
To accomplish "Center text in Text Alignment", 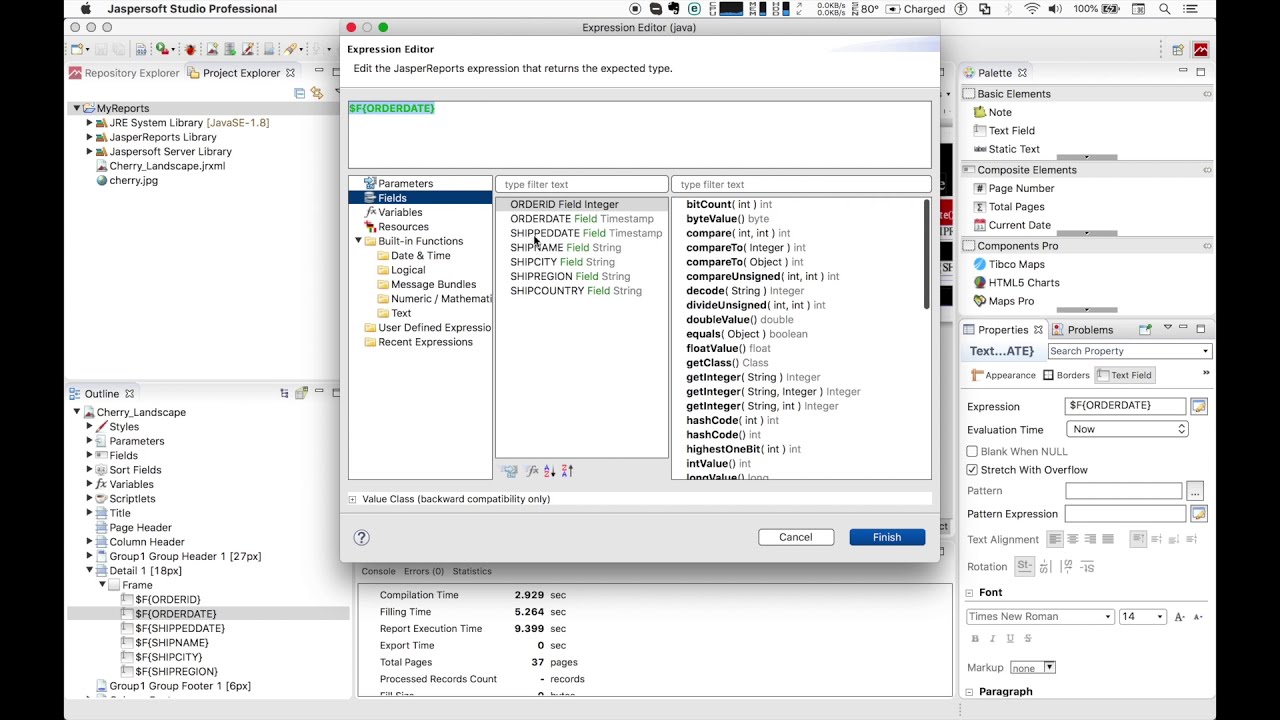I will (x=1073, y=539).
